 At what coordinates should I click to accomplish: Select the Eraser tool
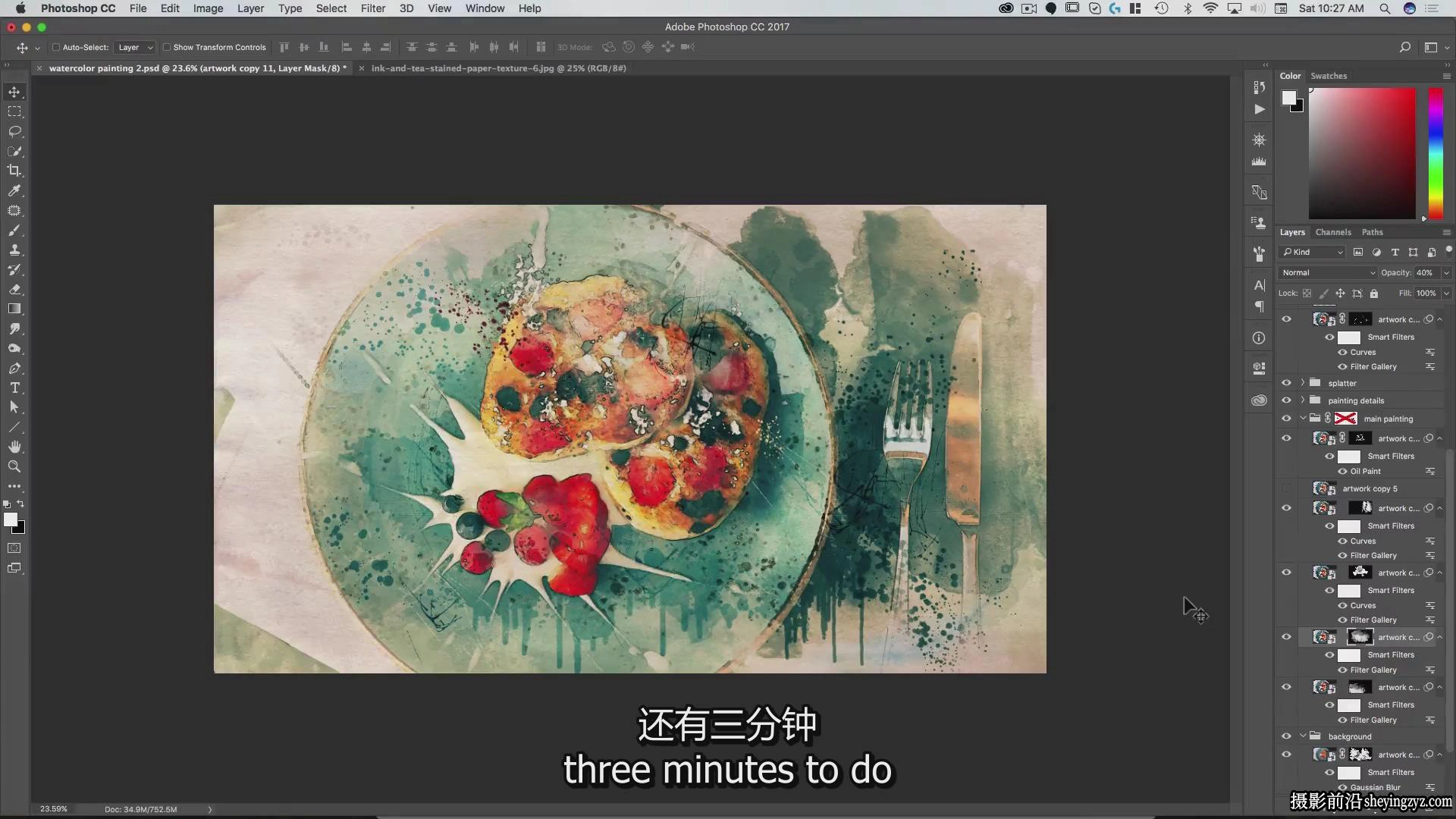[14, 289]
